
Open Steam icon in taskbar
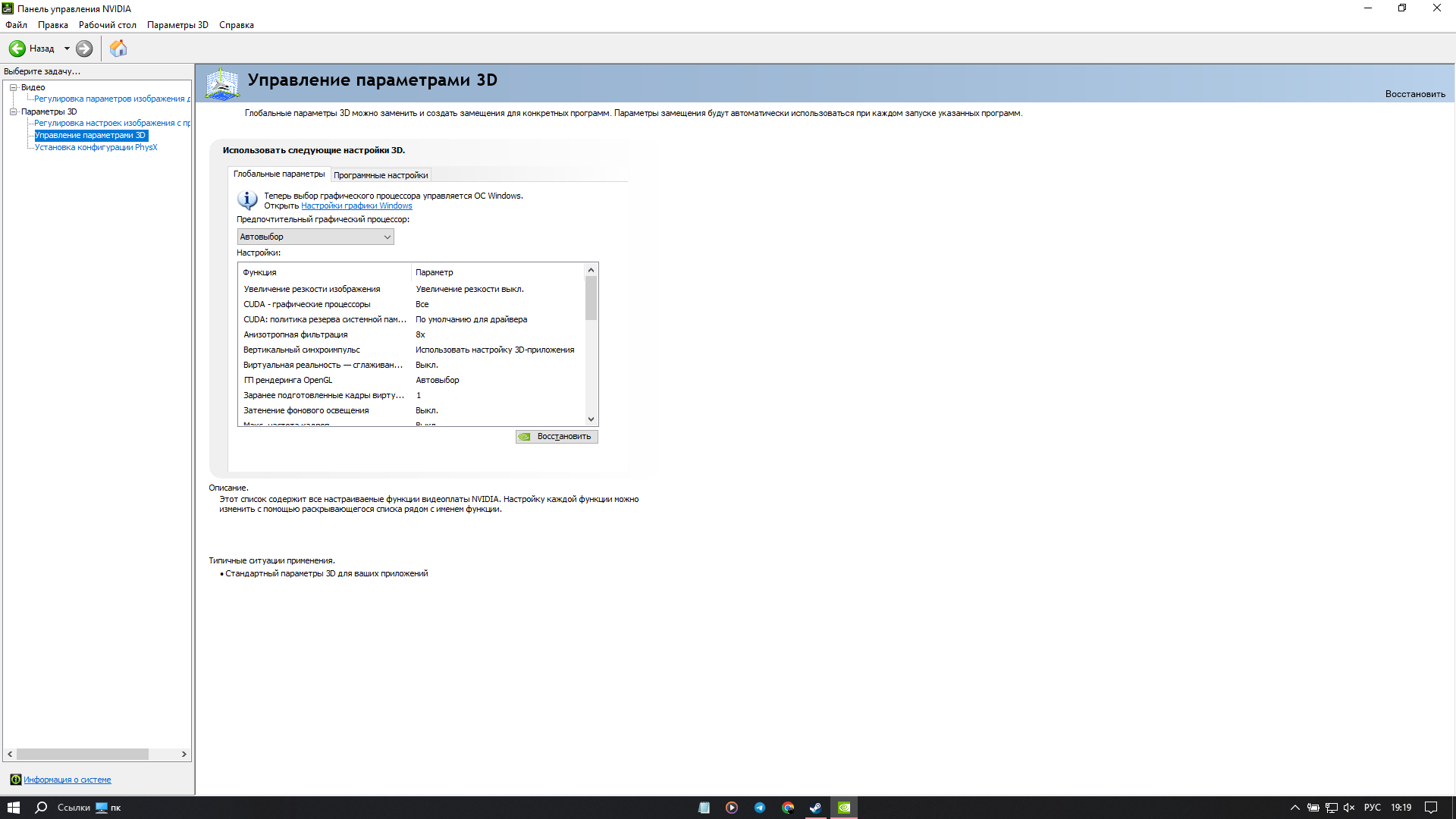pyautogui.click(x=816, y=808)
